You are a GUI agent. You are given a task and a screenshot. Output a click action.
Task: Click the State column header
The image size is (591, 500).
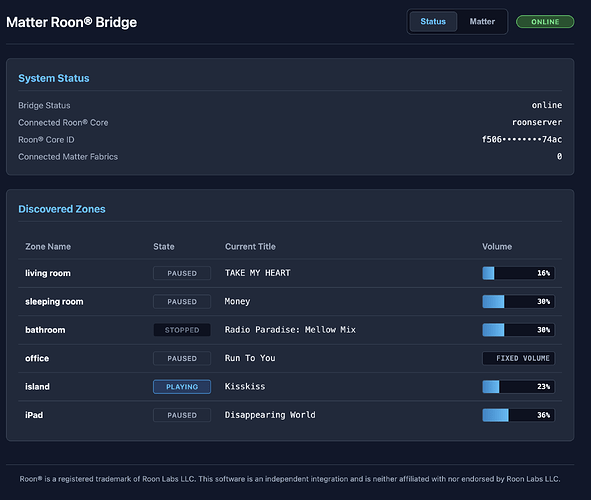(x=164, y=246)
